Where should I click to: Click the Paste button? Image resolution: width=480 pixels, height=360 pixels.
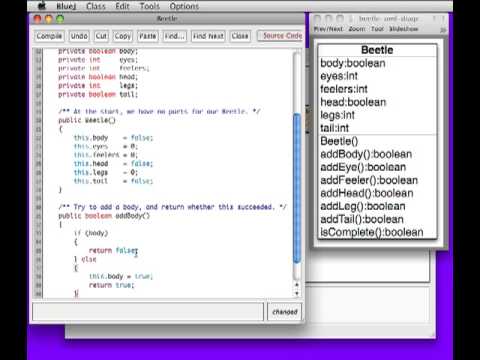(147, 36)
